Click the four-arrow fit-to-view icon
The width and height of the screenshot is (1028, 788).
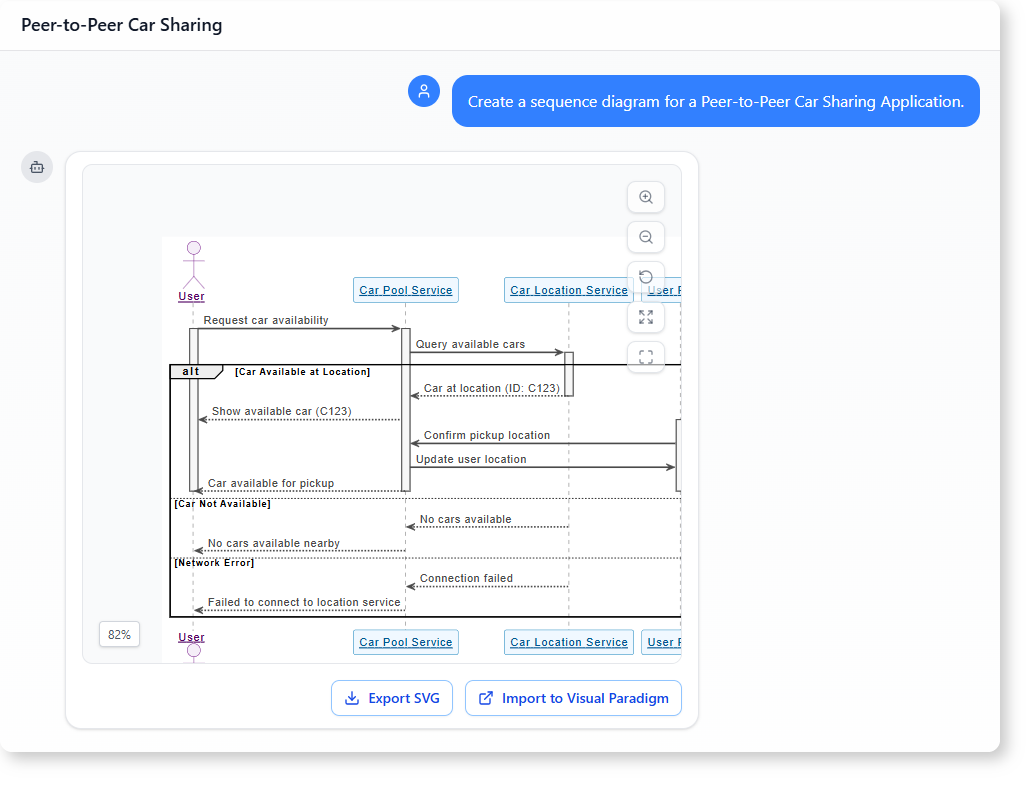646,317
